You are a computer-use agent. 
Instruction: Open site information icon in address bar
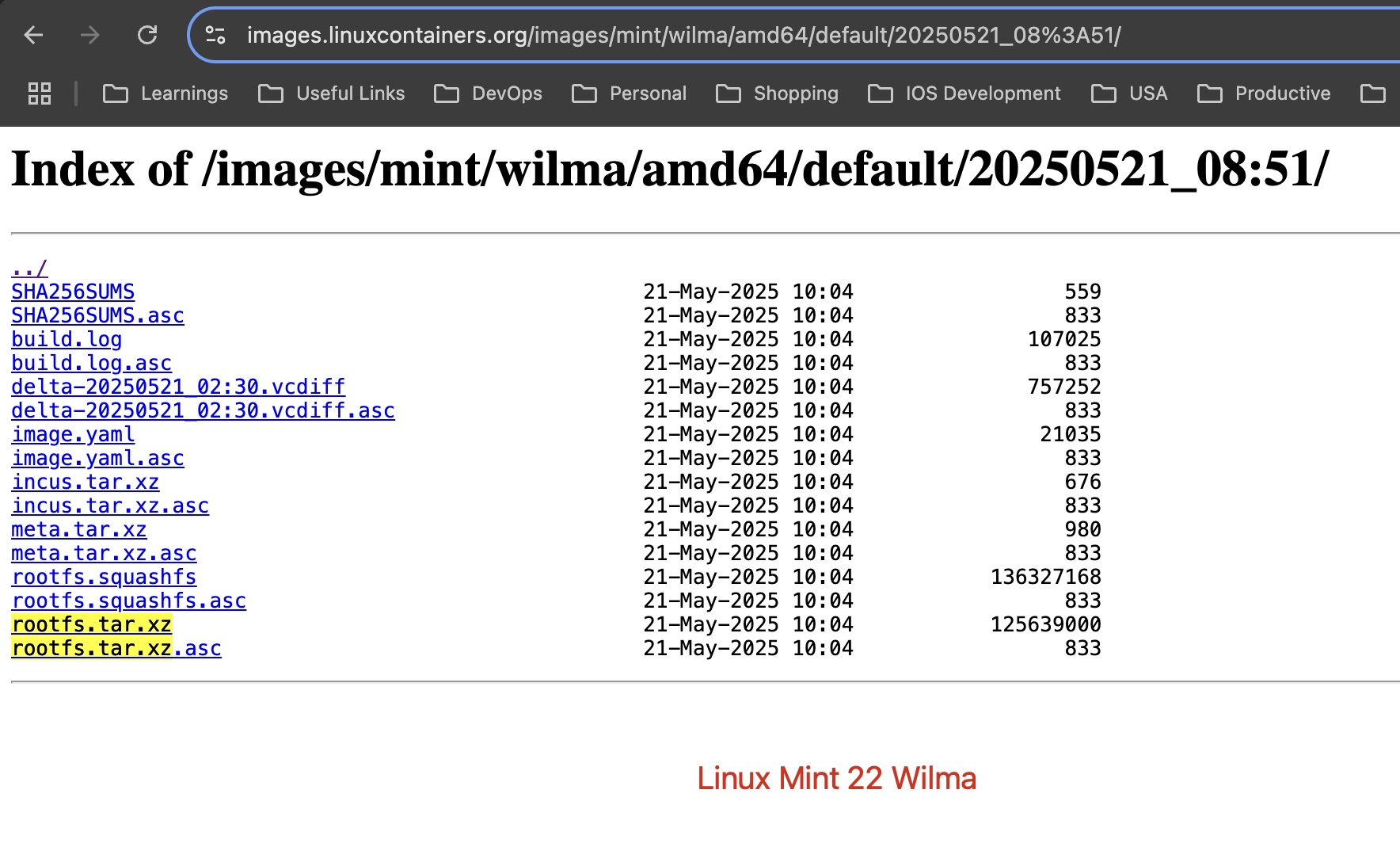coord(215,35)
